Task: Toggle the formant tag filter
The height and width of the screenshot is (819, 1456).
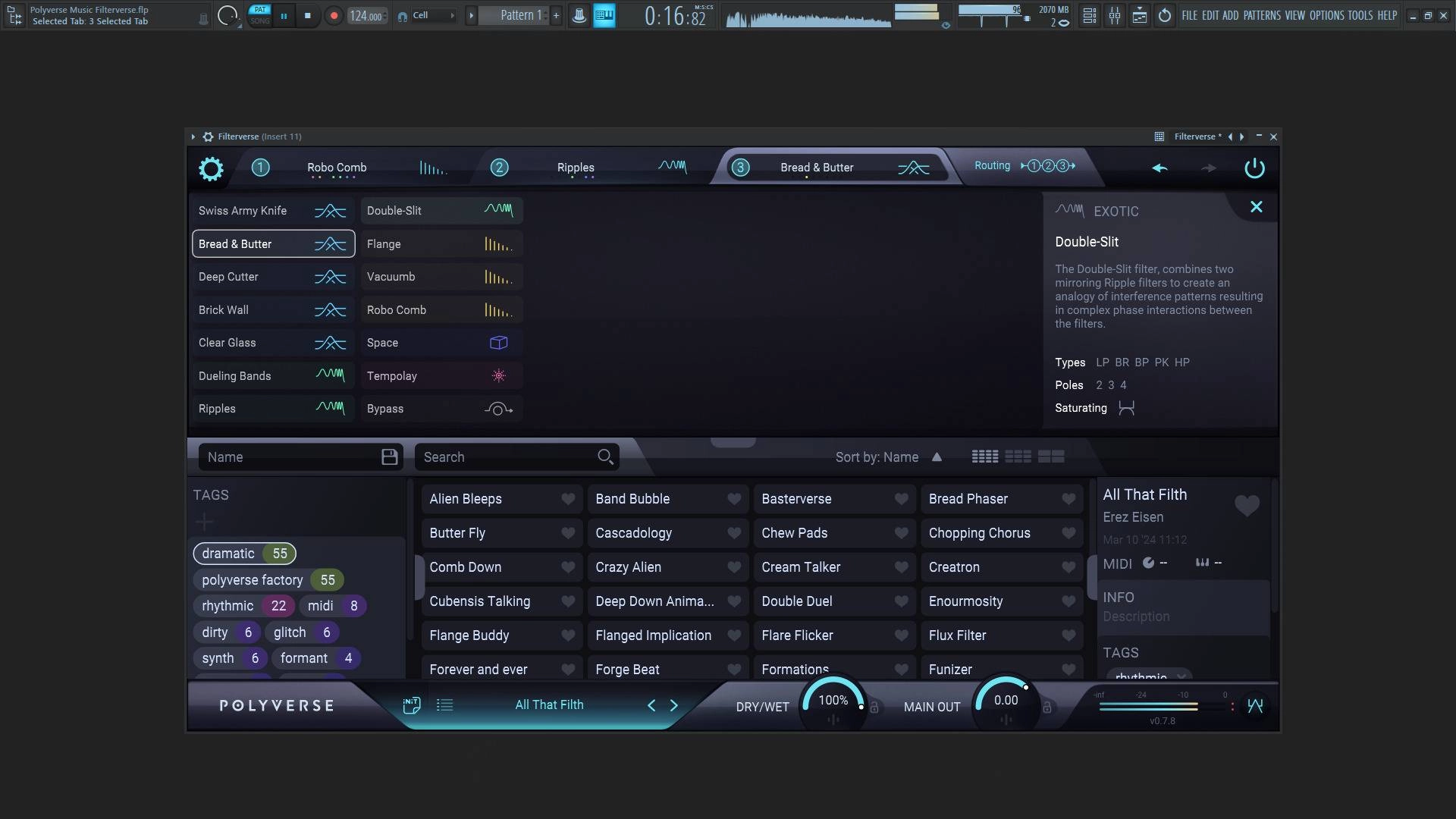Action: (x=315, y=658)
